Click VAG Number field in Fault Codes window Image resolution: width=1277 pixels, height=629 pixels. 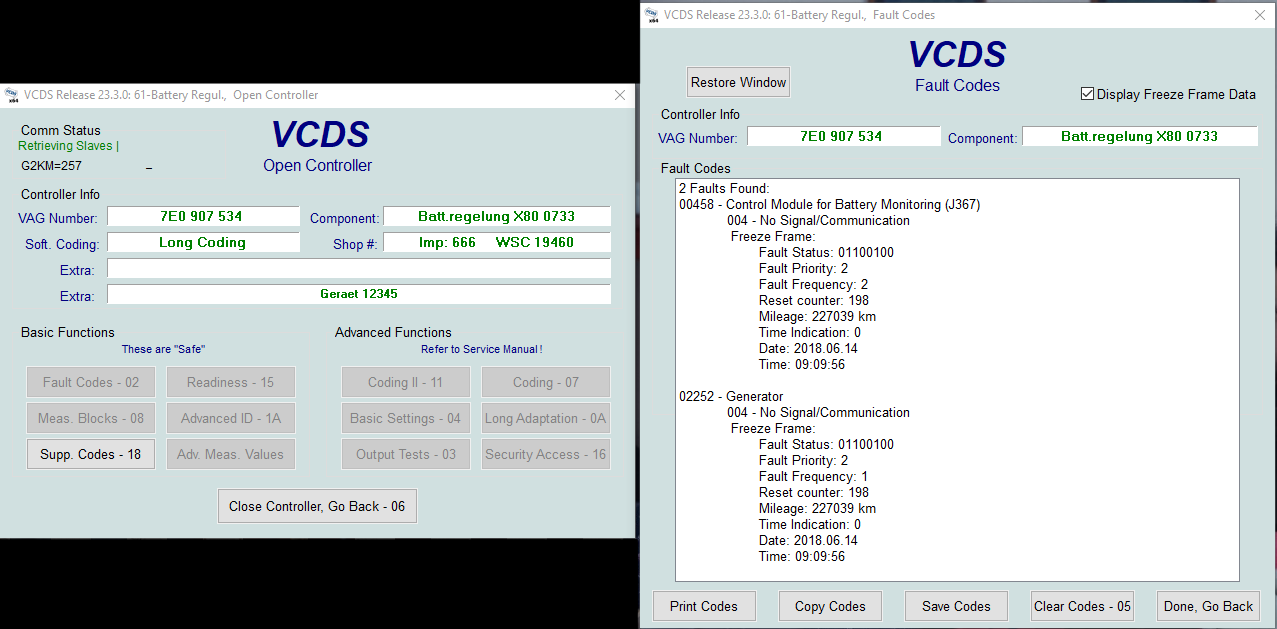pos(844,136)
